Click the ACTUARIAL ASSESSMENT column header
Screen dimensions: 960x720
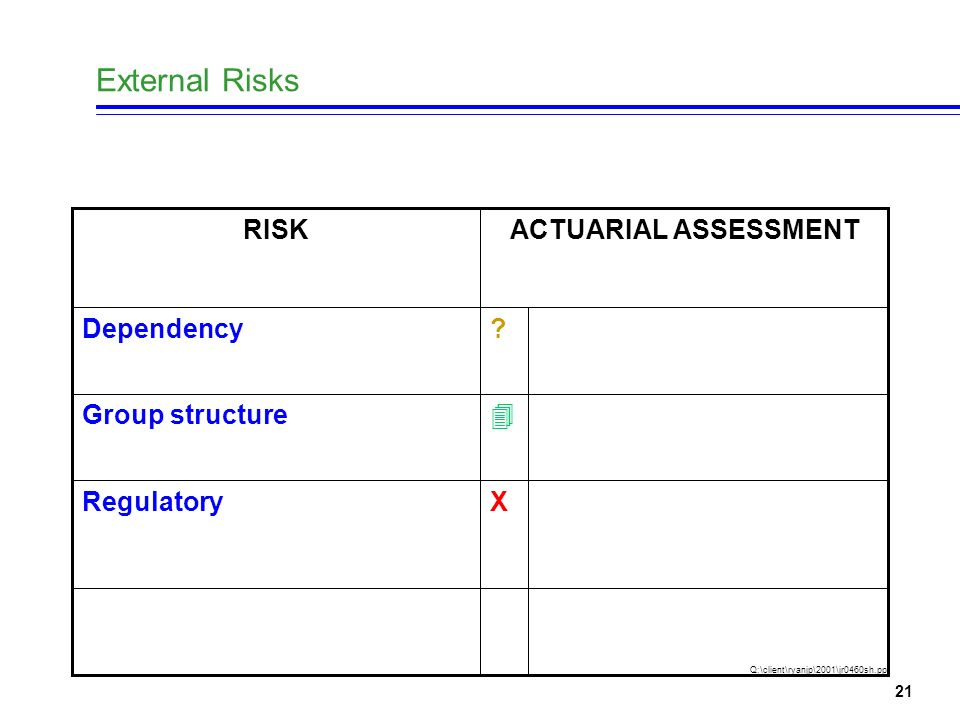pos(684,230)
